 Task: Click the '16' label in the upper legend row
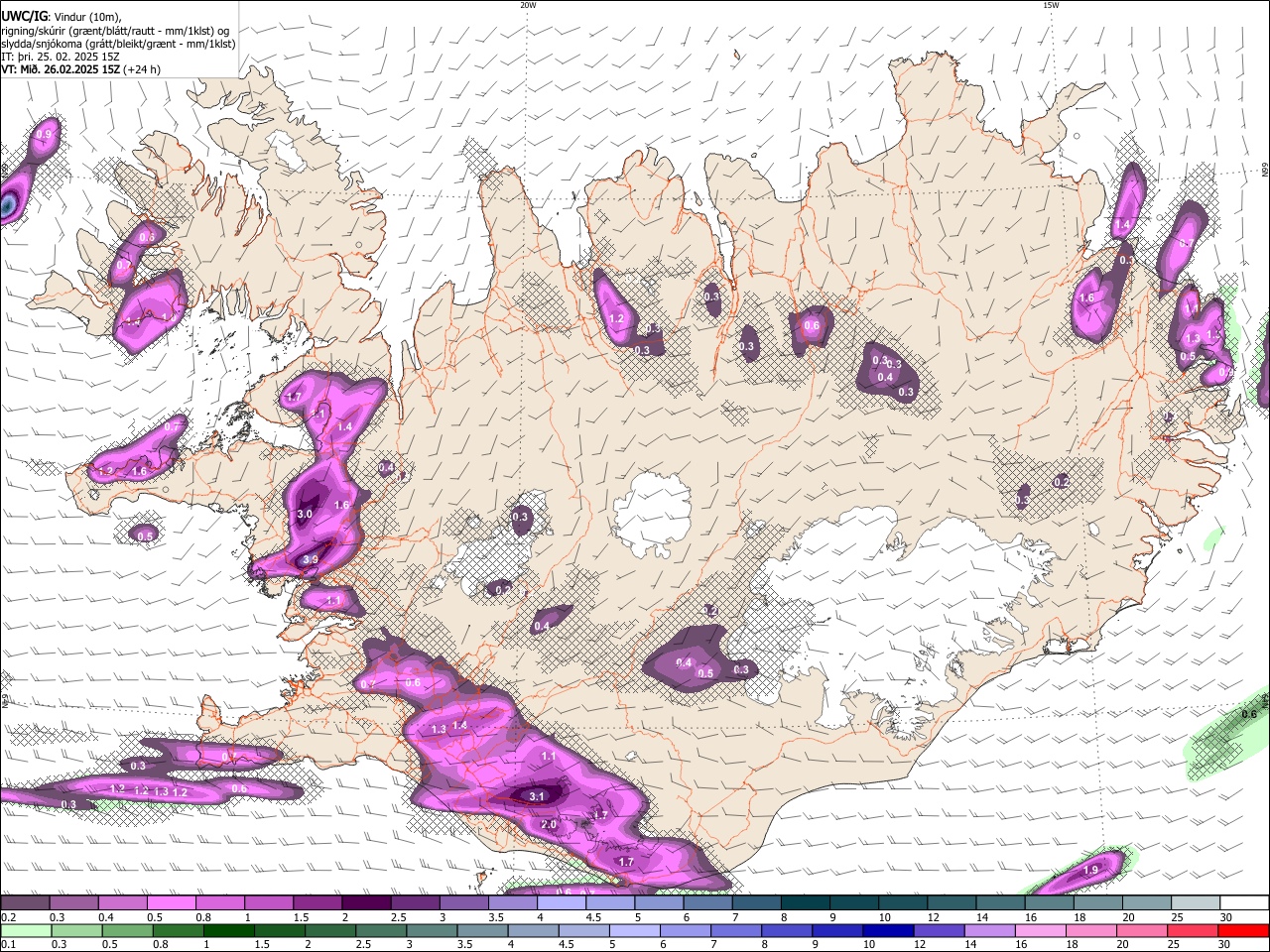tap(1031, 917)
